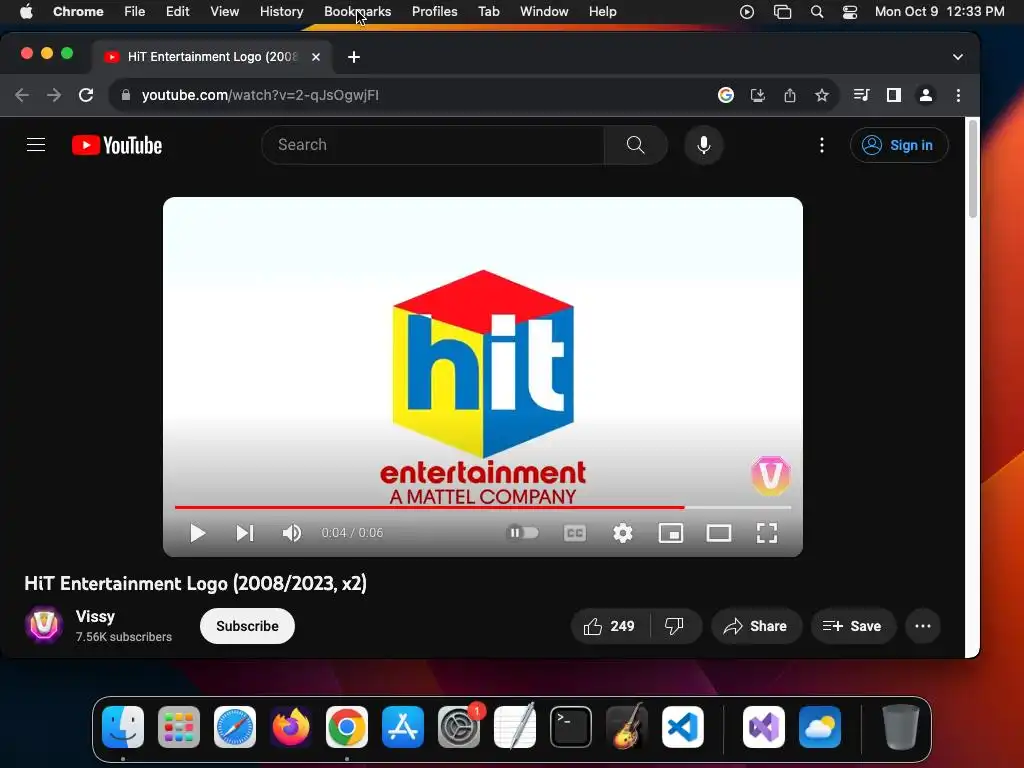Expand the tab search chevron

tap(957, 57)
